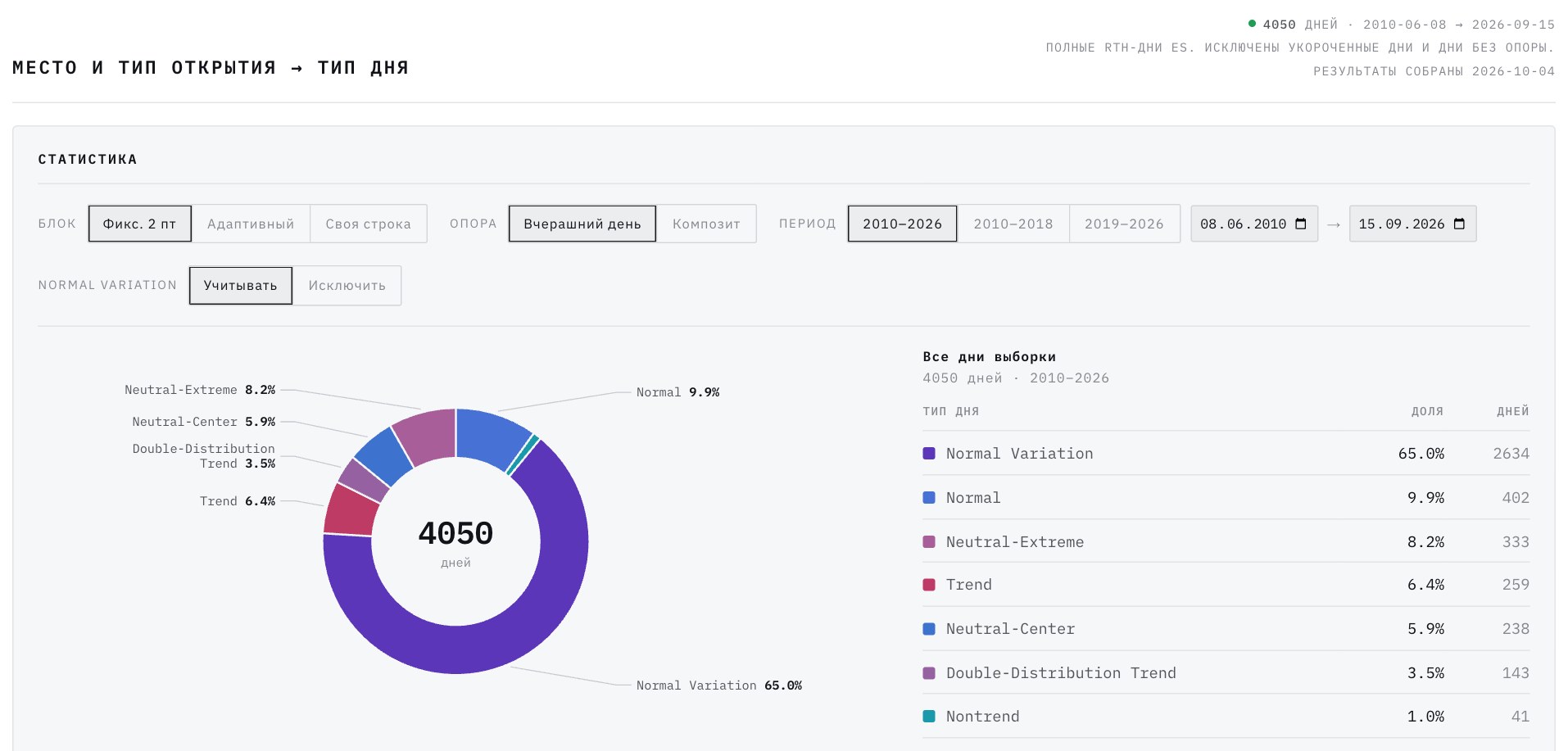Click the 6.4% share for Trend row
The width and height of the screenshot is (1568, 751).
1426,585
